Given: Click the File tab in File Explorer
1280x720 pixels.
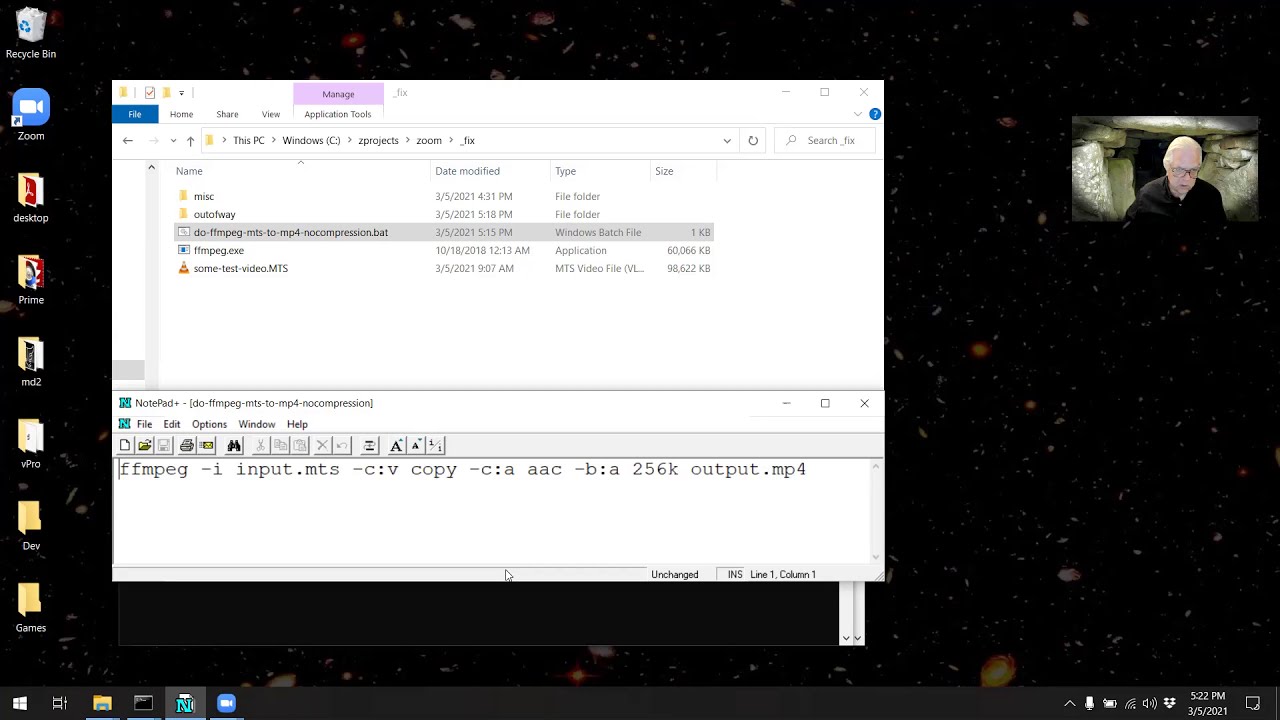Looking at the screenshot, I should pos(134,114).
